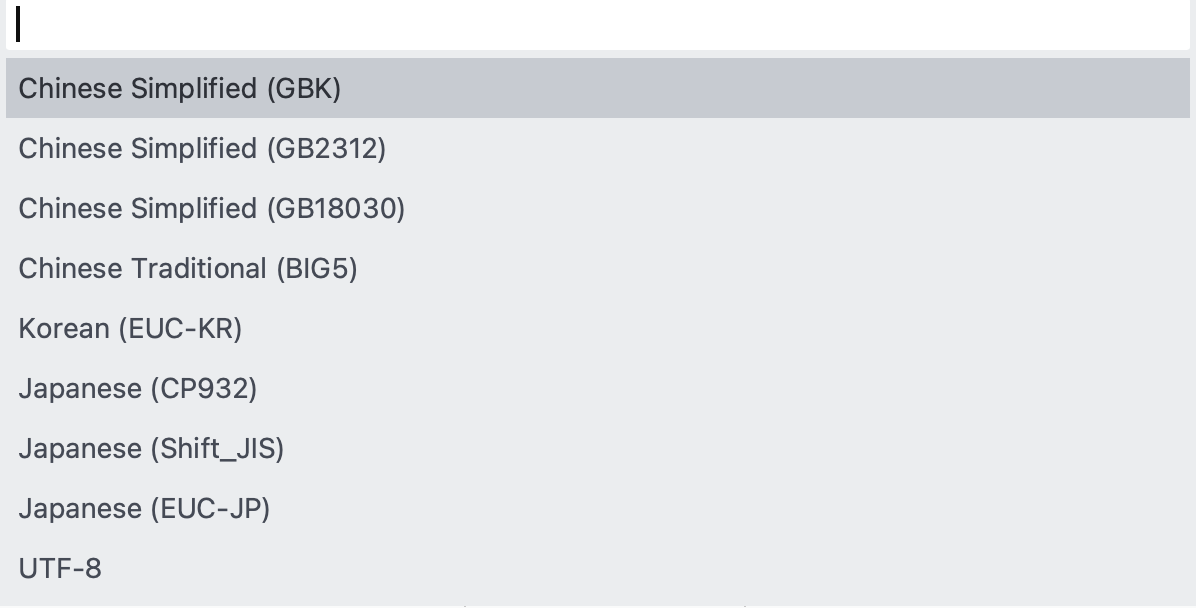Click the text cursor area at the top
1196x608 pixels.
pos(18,25)
